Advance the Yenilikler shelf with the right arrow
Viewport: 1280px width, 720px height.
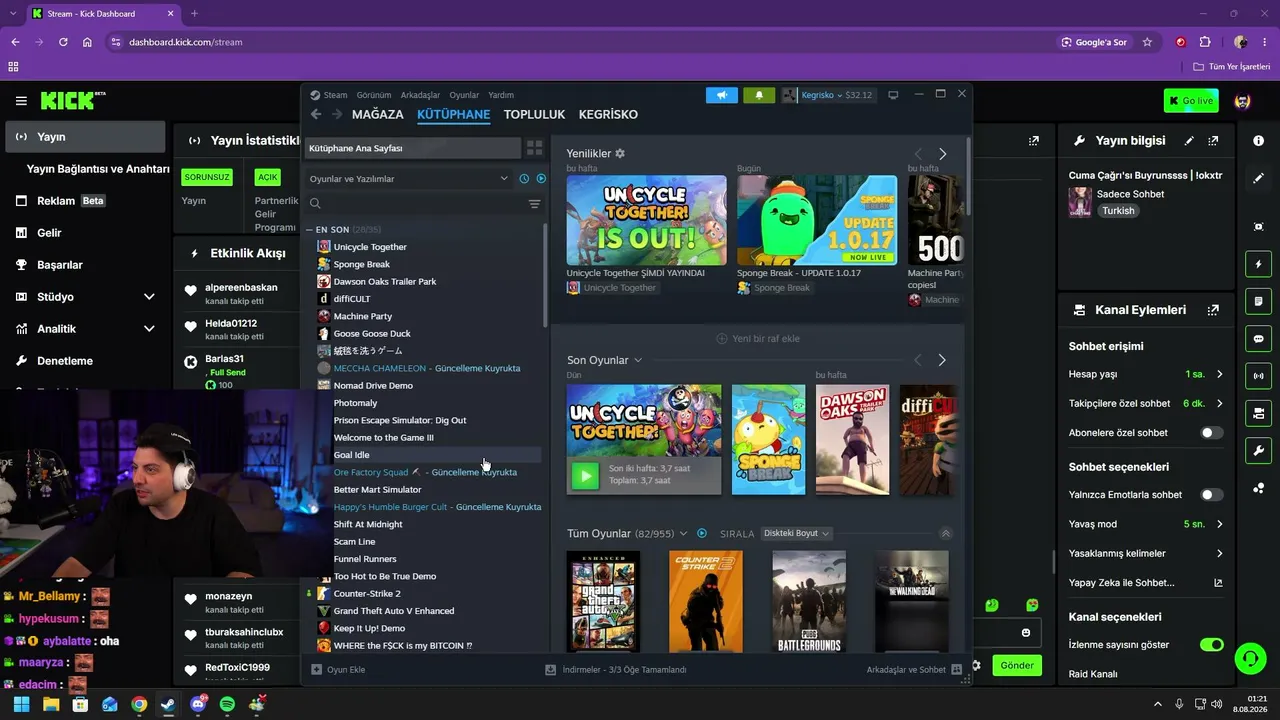click(942, 154)
